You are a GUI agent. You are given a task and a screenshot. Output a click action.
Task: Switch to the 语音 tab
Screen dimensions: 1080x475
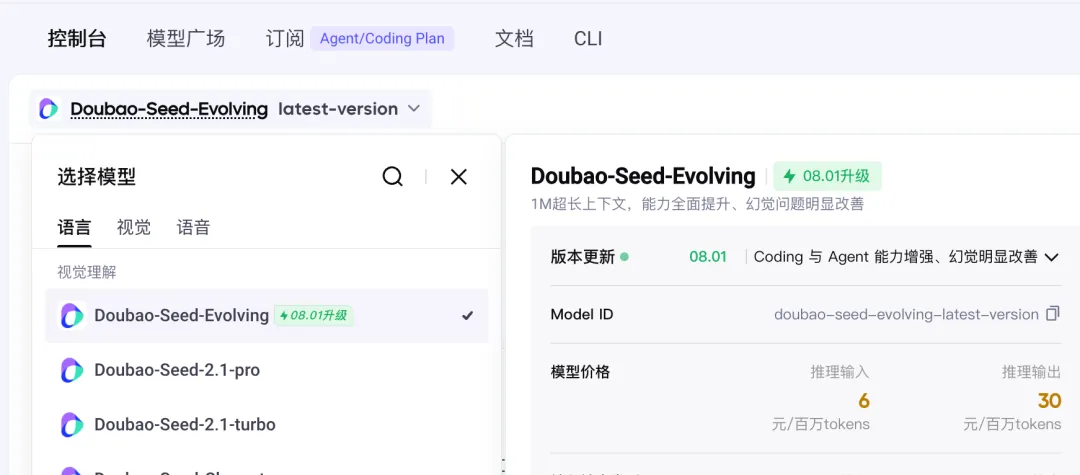[194, 227]
